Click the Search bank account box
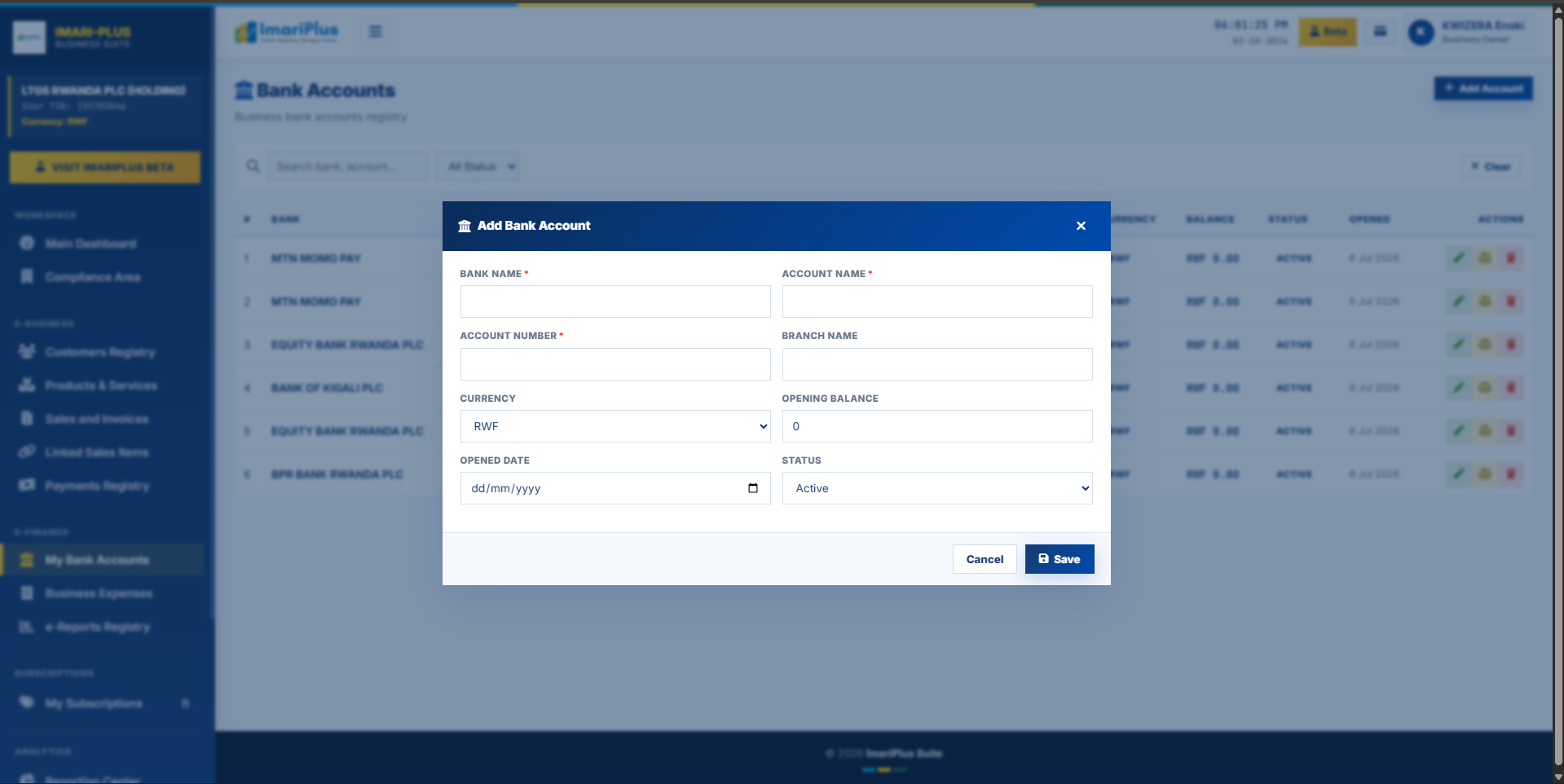This screenshot has height=784, width=1564. click(348, 166)
